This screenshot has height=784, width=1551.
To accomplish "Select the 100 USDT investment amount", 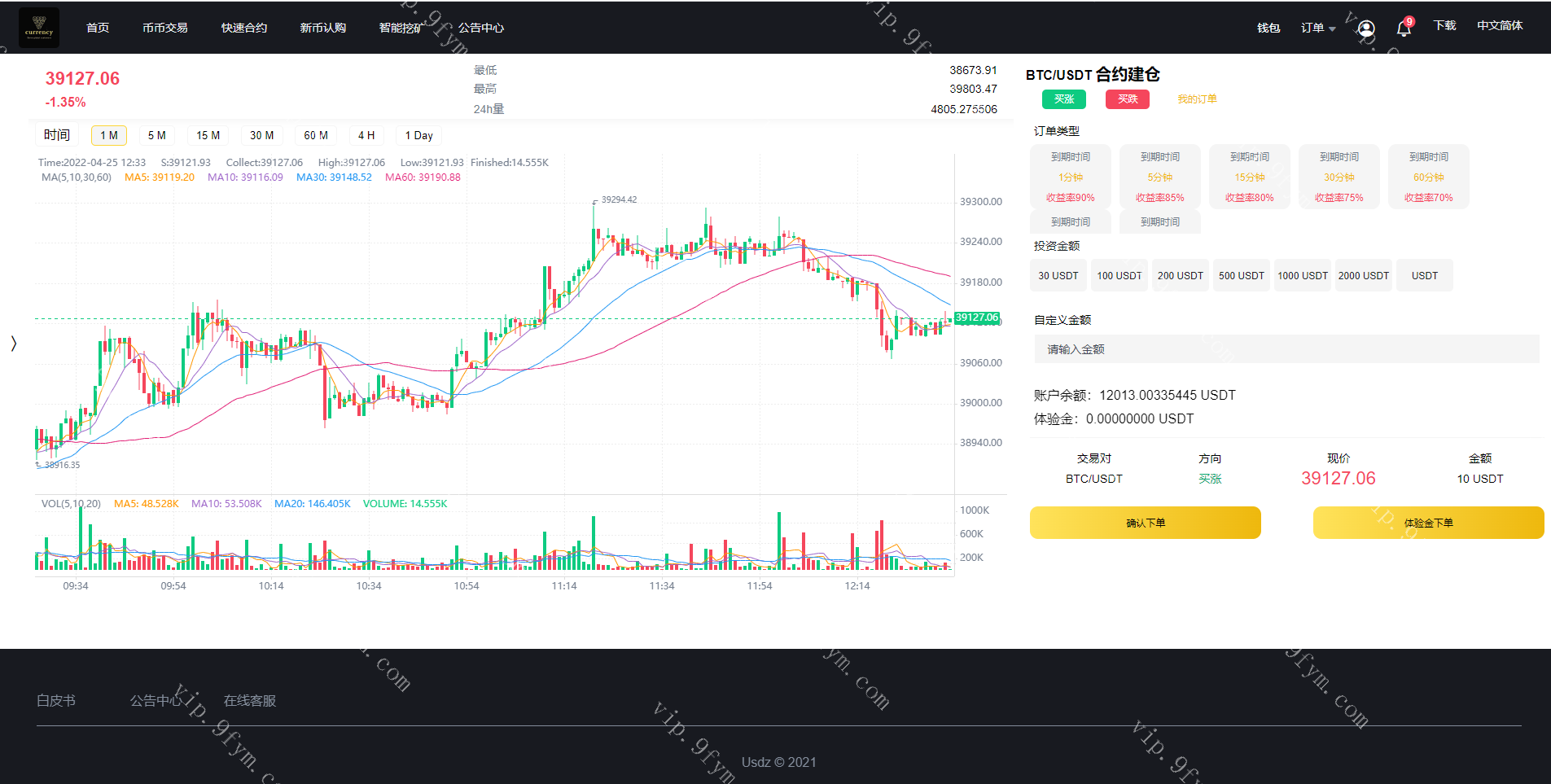I will tap(1119, 276).
